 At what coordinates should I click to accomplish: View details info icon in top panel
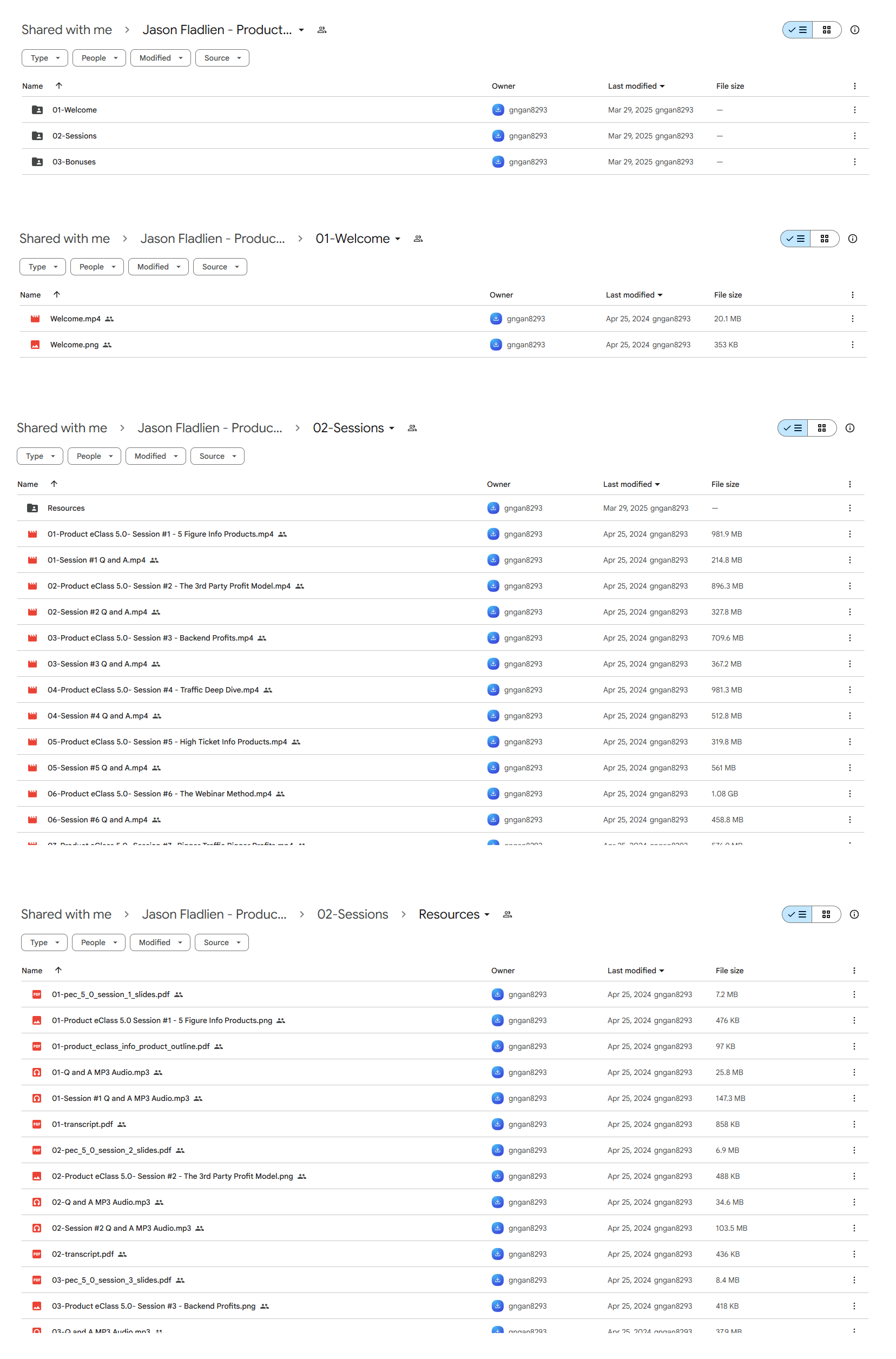pos(855,30)
